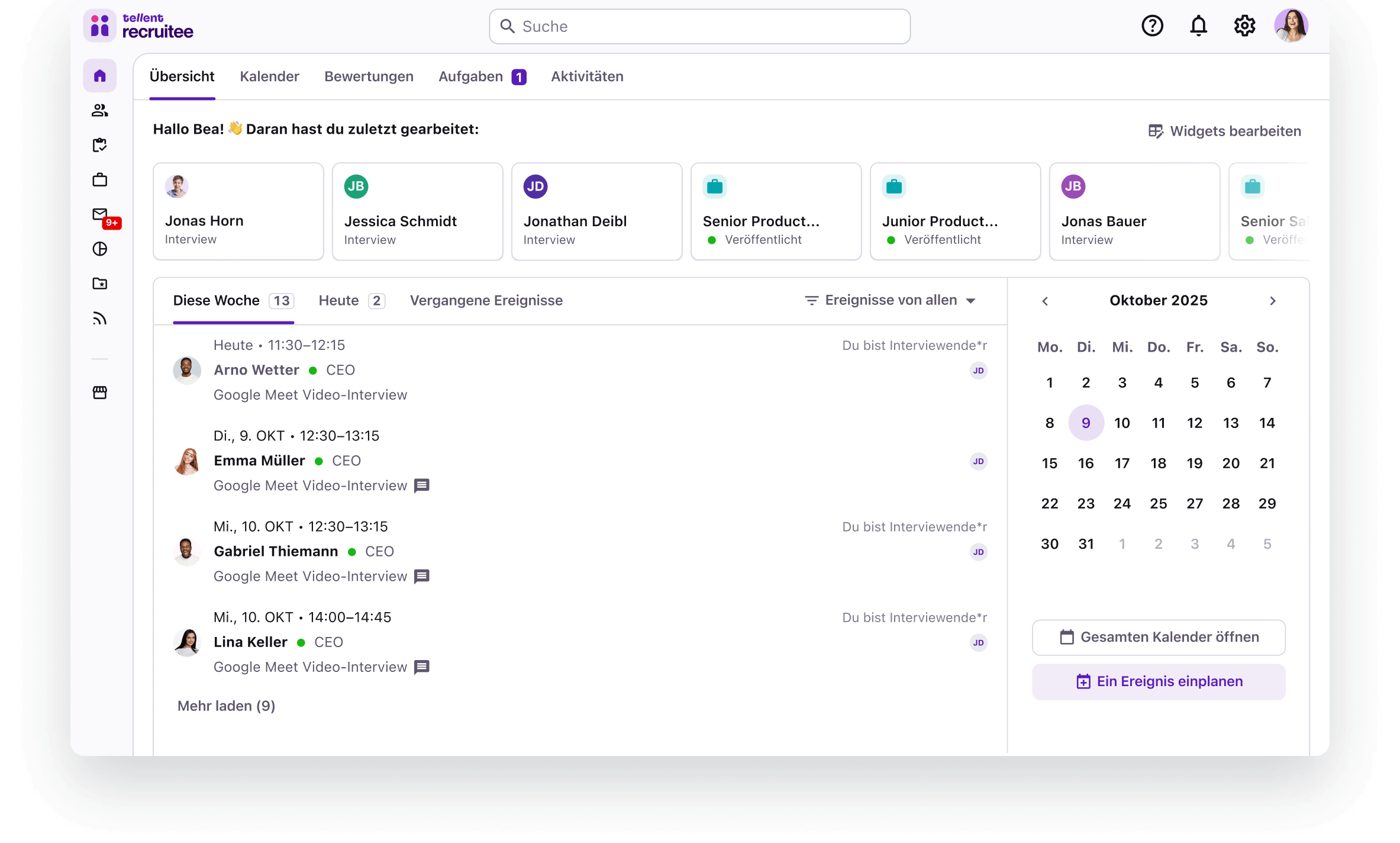Open the marketplace store sidebar icon

(99, 392)
